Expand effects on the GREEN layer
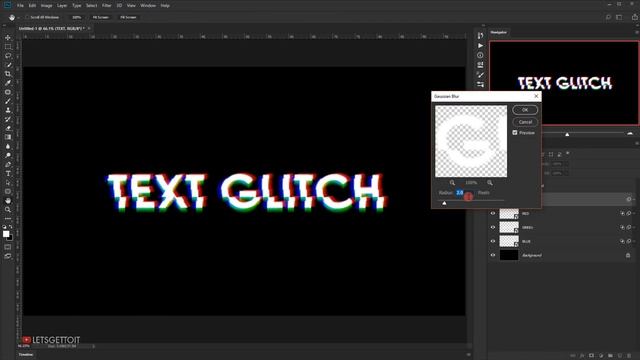 click(x=634, y=227)
